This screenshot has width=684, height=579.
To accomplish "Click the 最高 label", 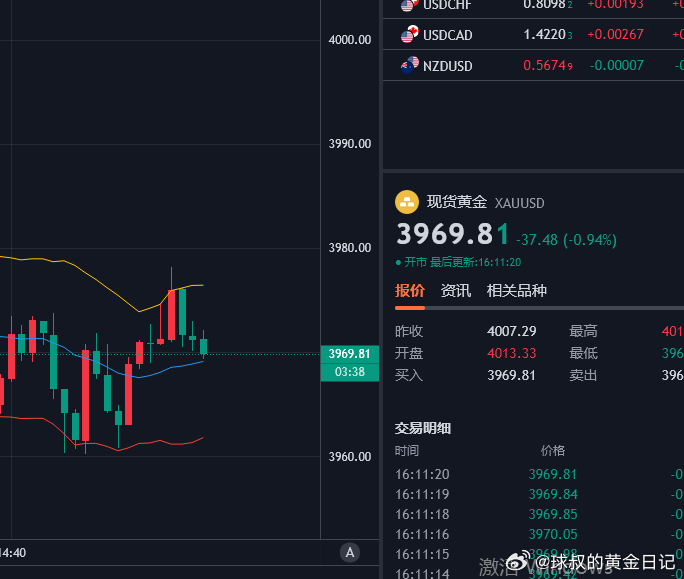I will 583,331.
